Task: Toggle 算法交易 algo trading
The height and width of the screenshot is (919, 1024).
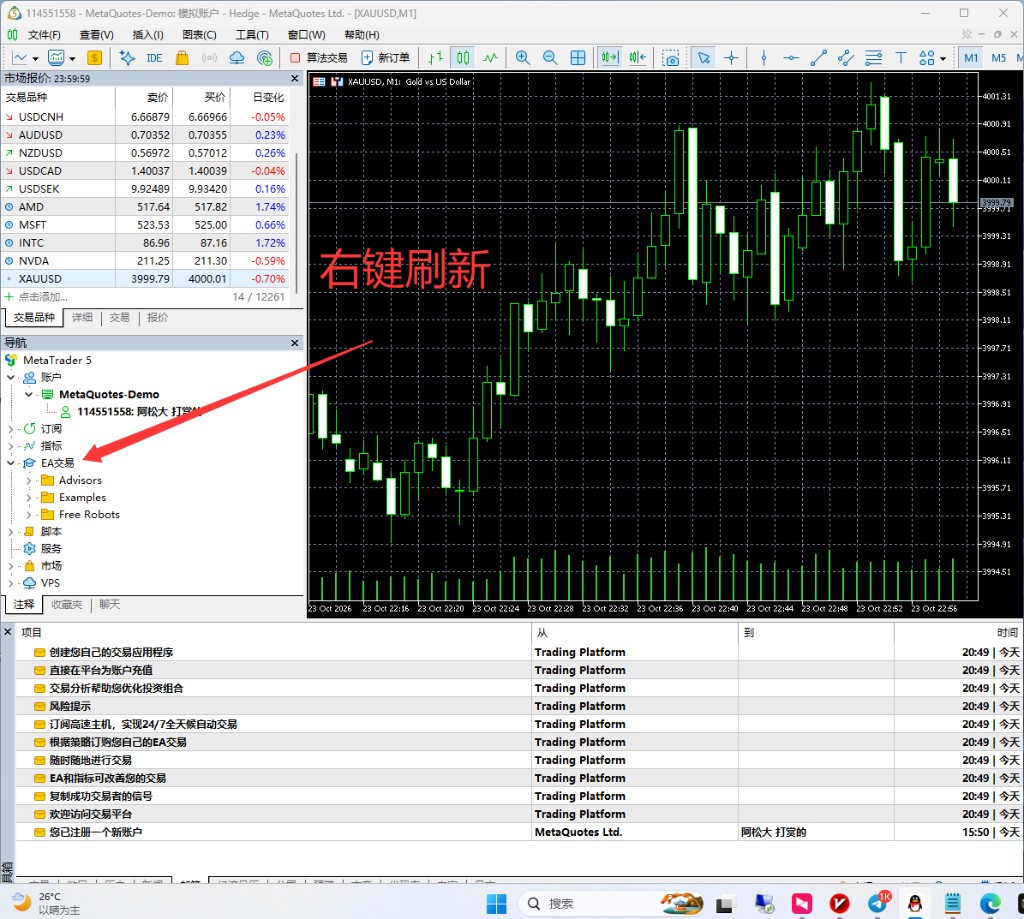Action: (319, 58)
